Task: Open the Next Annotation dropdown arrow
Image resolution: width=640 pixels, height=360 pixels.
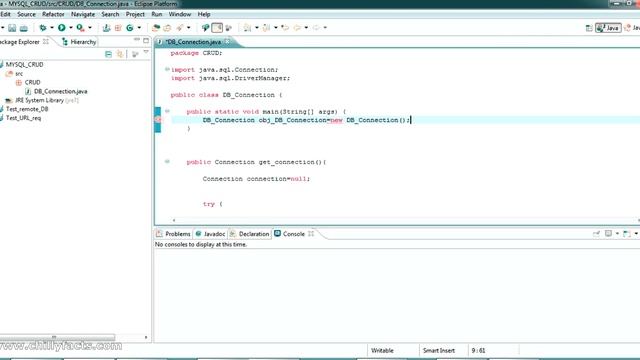Action: tap(257, 28)
